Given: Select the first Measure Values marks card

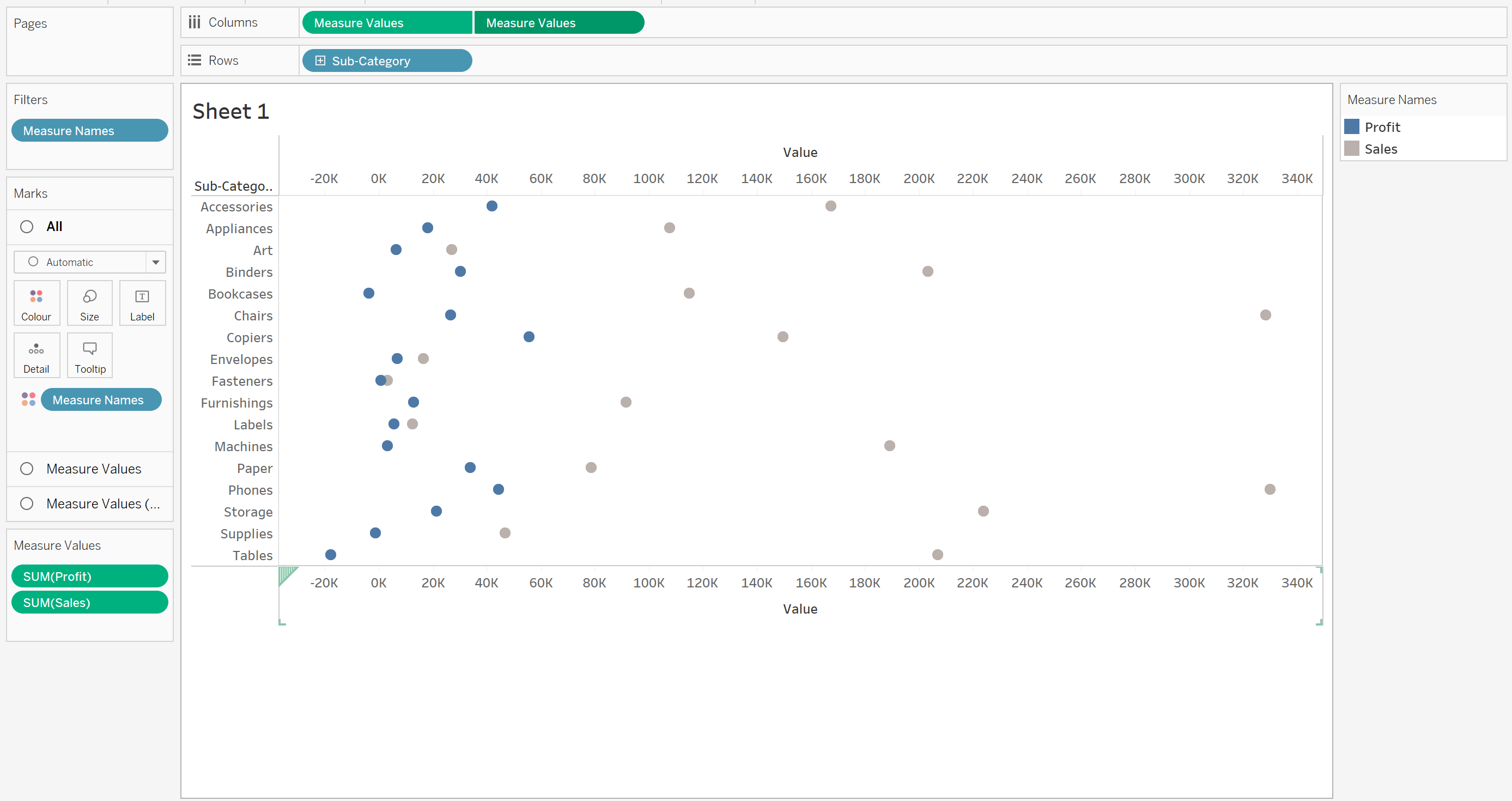Looking at the screenshot, I should (x=93, y=469).
